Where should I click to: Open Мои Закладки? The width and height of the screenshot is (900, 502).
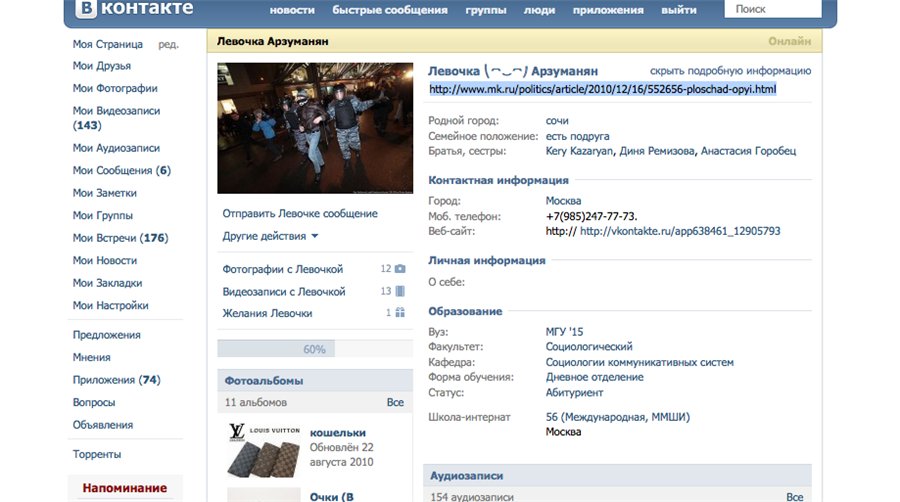107,283
